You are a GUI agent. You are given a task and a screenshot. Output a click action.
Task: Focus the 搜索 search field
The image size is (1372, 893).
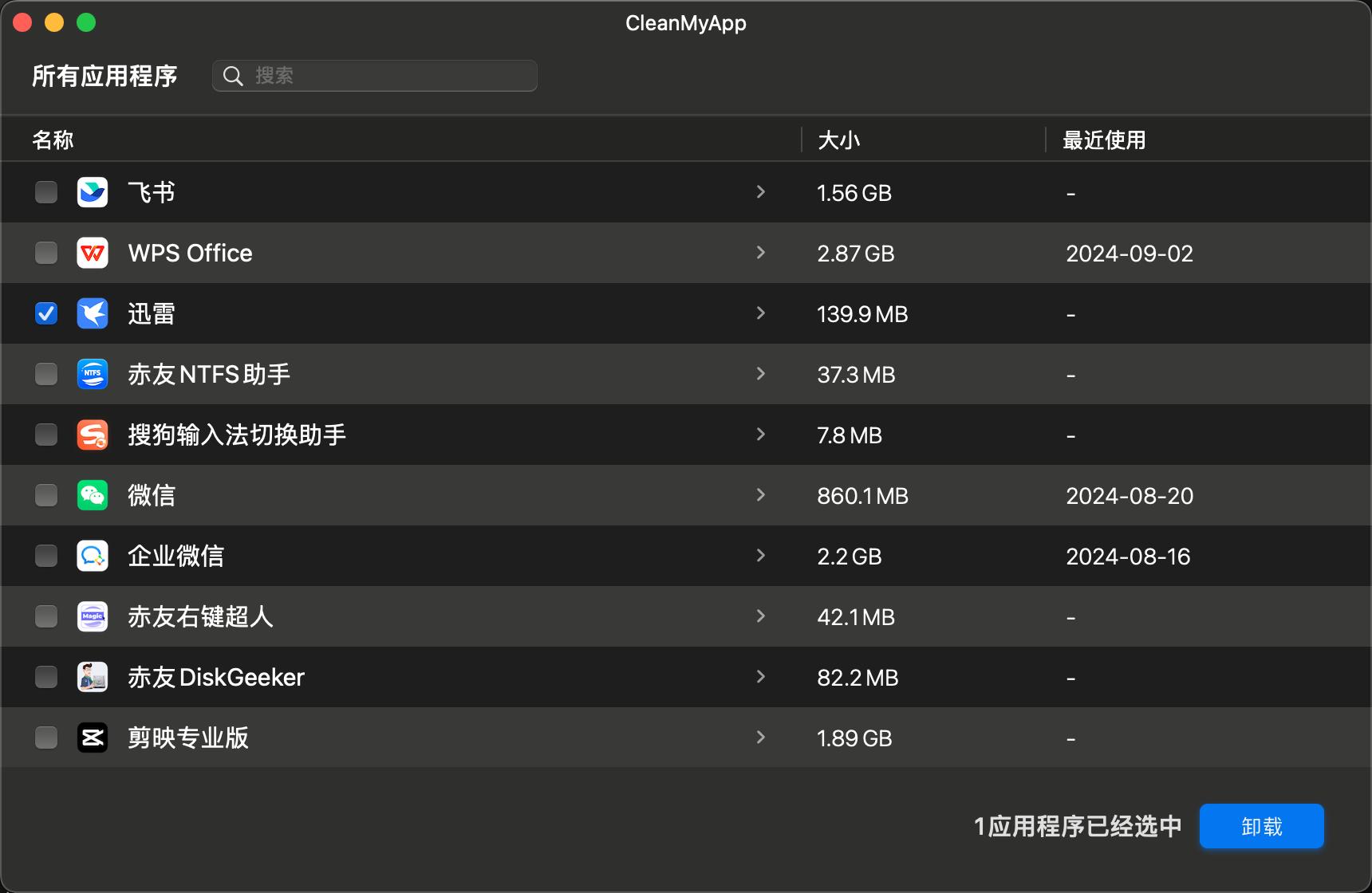[x=375, y=76]
